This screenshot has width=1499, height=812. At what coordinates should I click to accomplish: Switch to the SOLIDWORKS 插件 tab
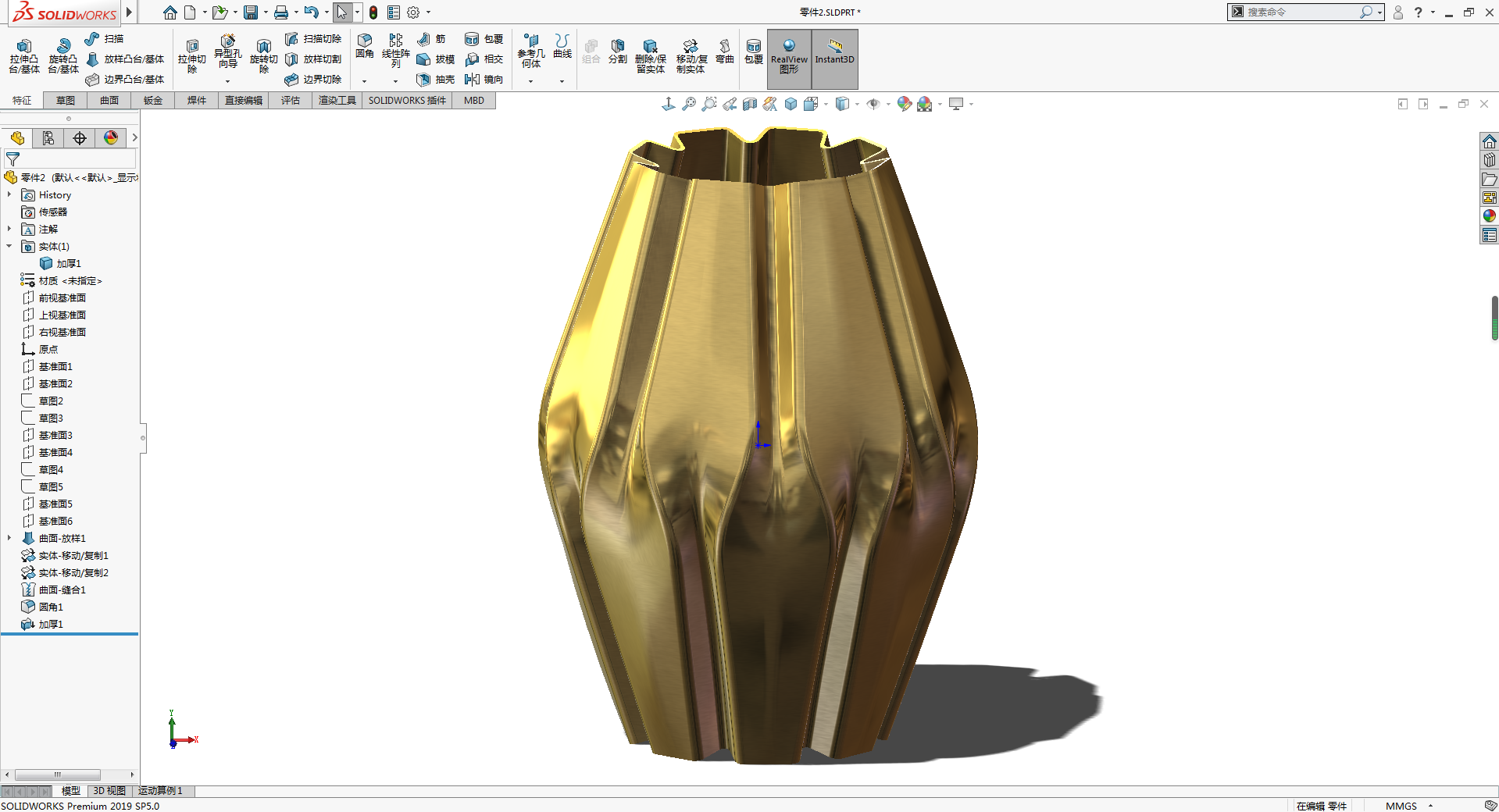point(407,101)
